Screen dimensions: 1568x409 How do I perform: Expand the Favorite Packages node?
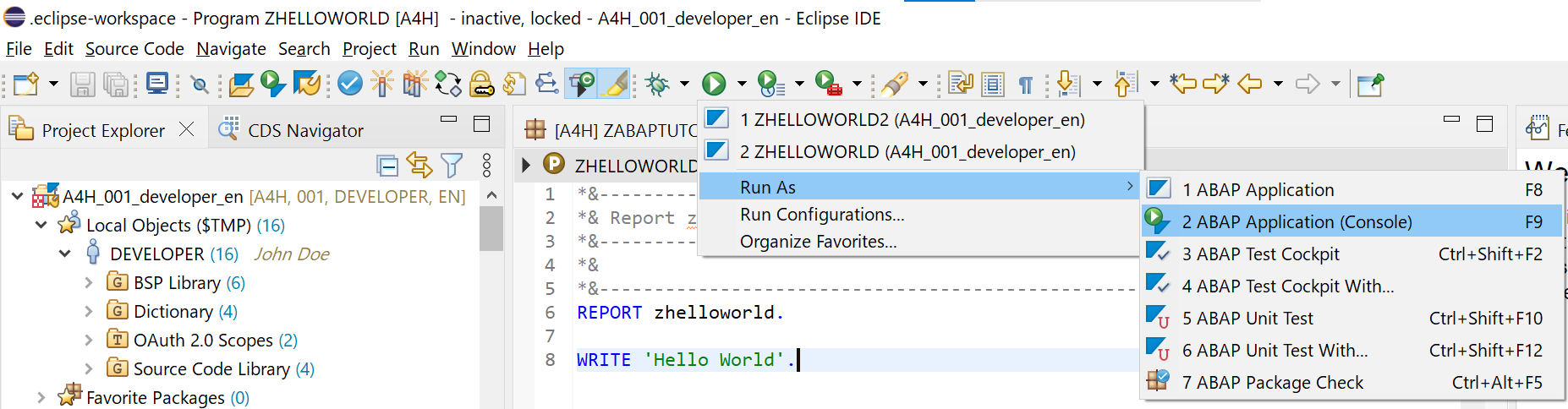[41, 397]
